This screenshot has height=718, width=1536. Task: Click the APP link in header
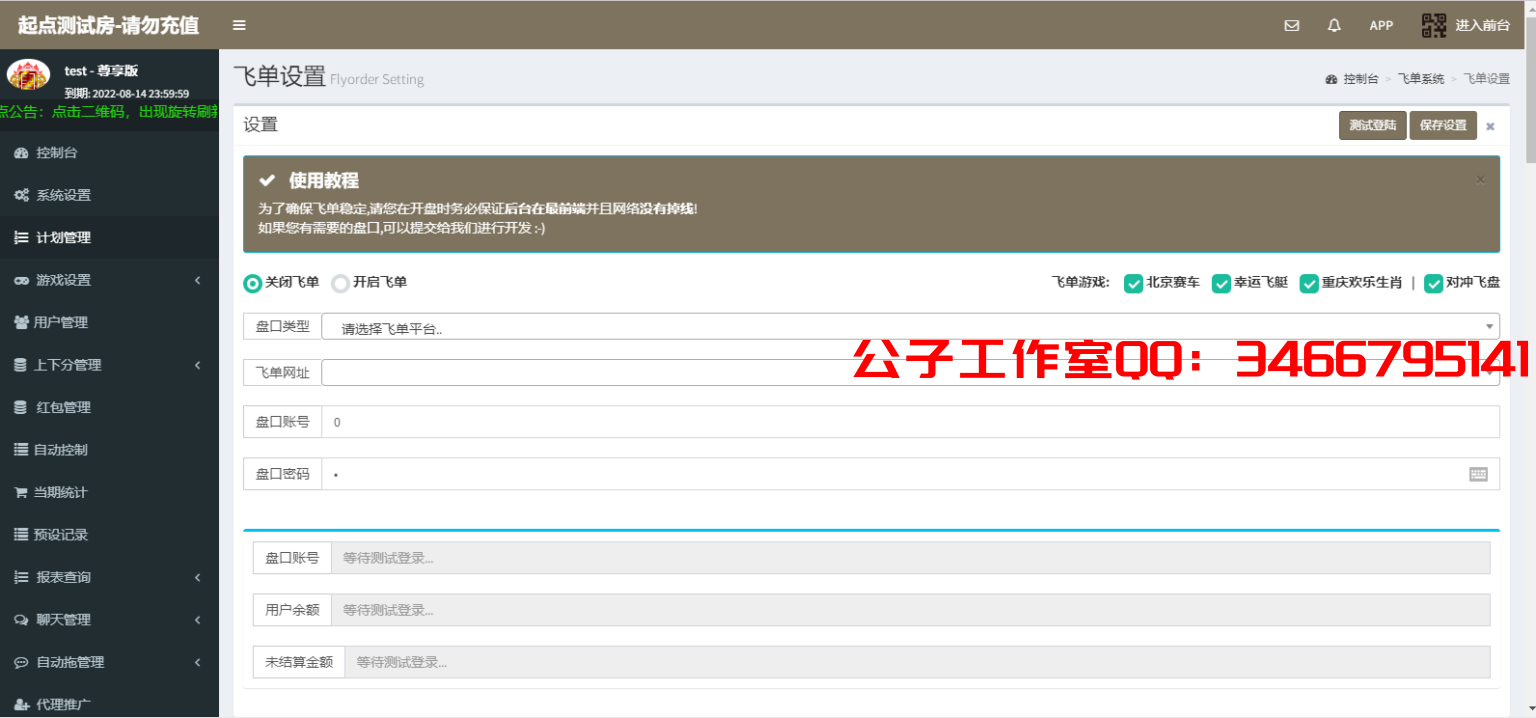pyautogui.click(x=1381, y=25)
